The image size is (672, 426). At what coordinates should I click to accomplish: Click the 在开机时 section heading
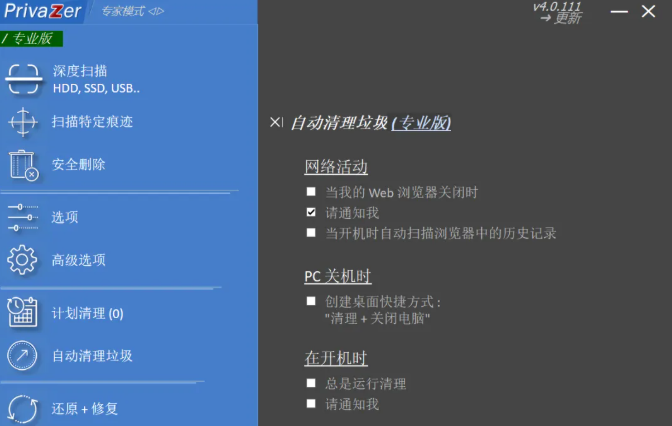tap(336, 358)
